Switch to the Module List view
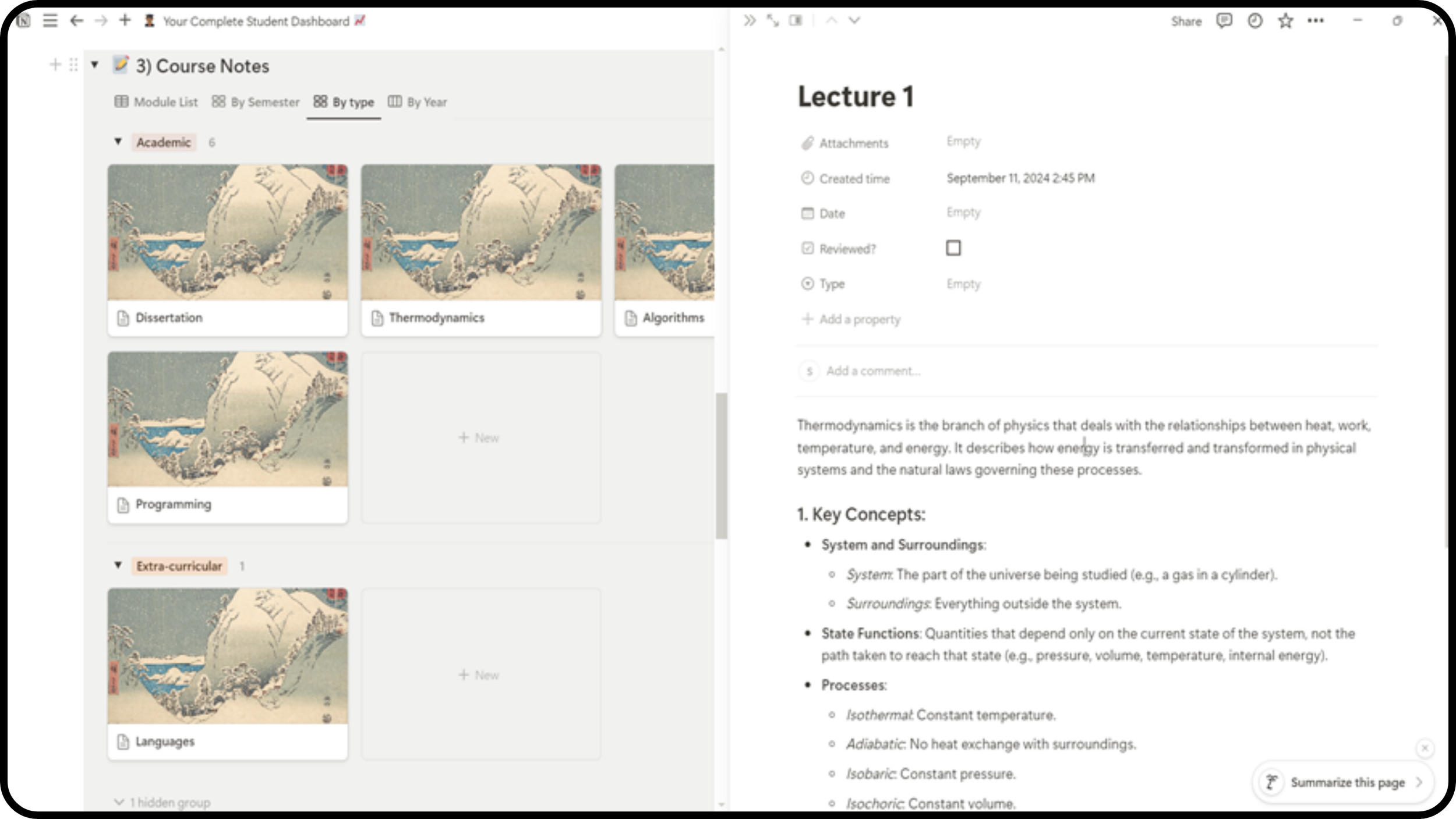 click(x=156, y=102)
